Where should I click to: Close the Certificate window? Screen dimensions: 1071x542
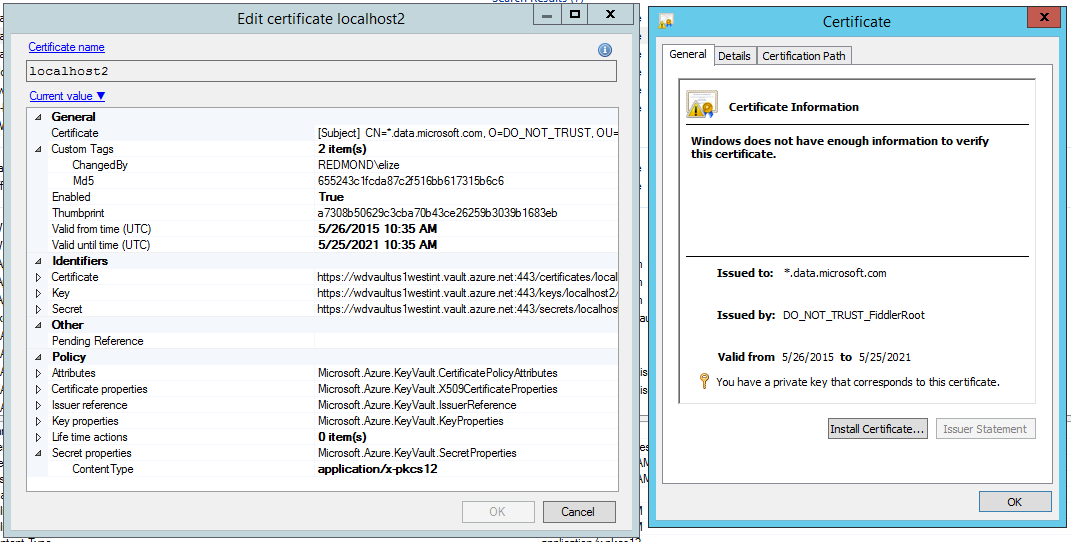tap(1045, 19)
